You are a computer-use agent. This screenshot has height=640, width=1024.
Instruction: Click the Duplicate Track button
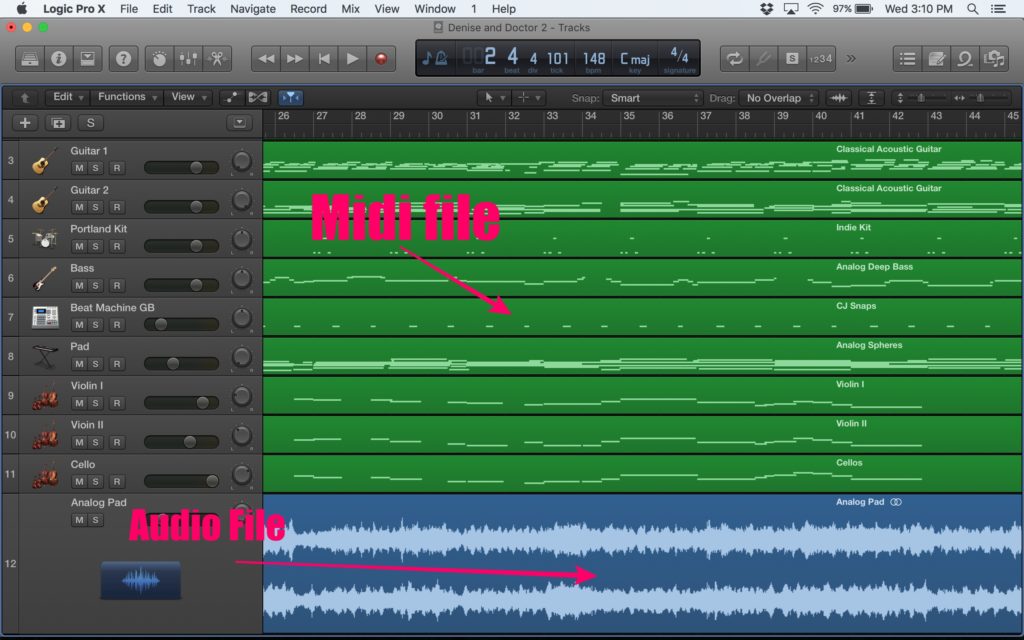(x=58, y=123)
